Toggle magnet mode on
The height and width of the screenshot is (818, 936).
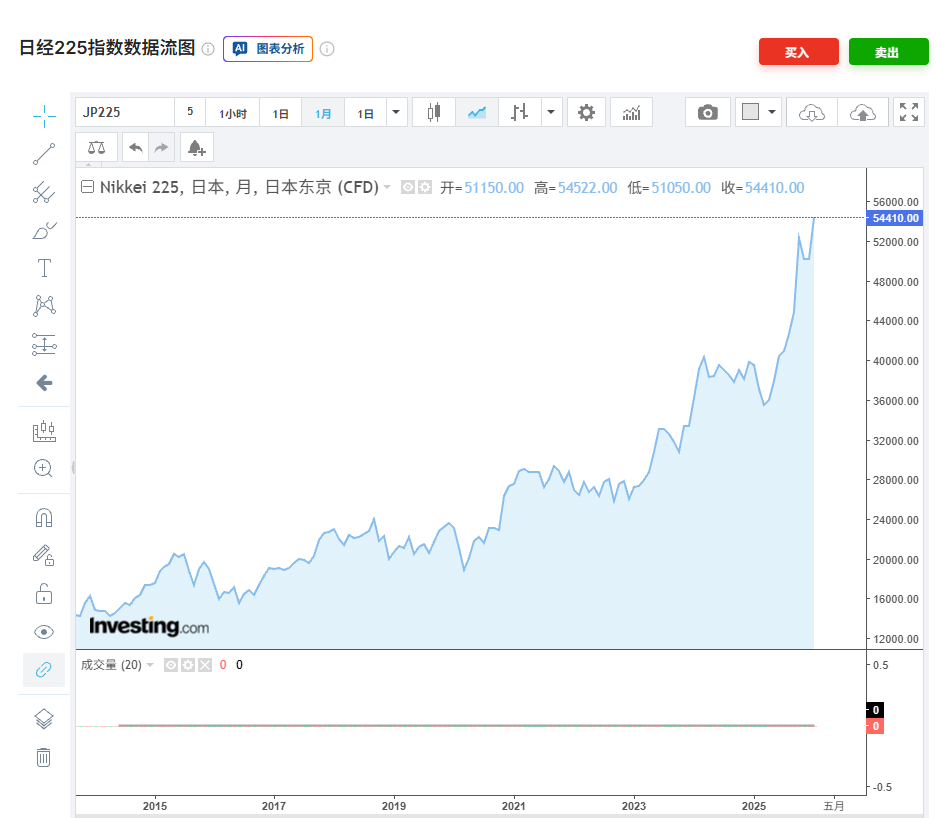click(44, 518)
